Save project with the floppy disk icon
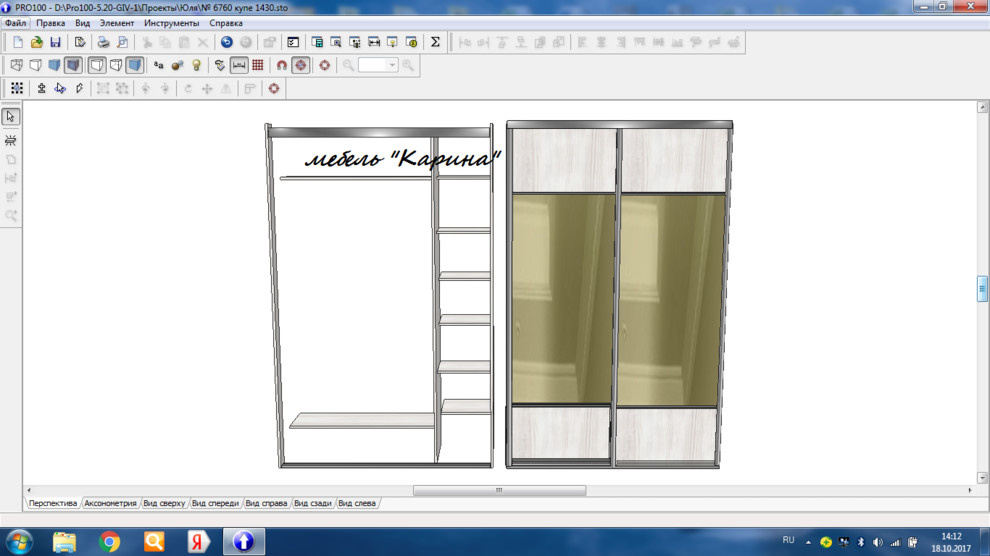This screenshot has height=556, width=990. point(55,42)
